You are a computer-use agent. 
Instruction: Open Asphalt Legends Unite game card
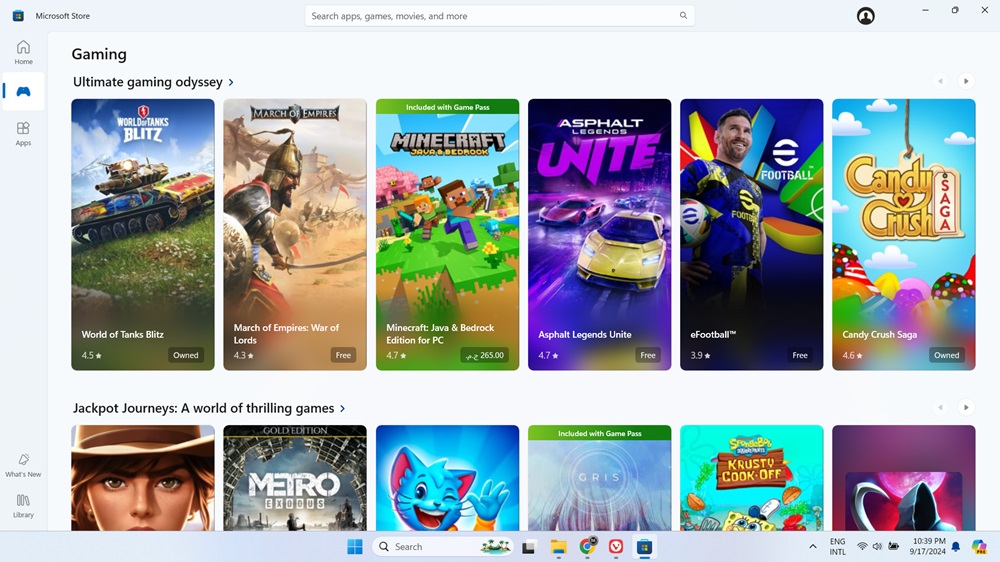click(599, 234)
